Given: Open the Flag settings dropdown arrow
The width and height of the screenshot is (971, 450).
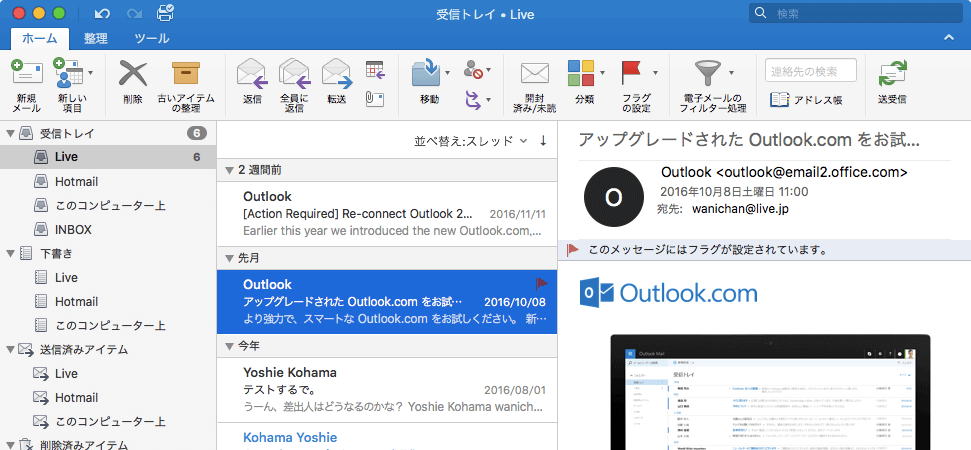Looking at the screenshot, I should (x=655, y=73).
